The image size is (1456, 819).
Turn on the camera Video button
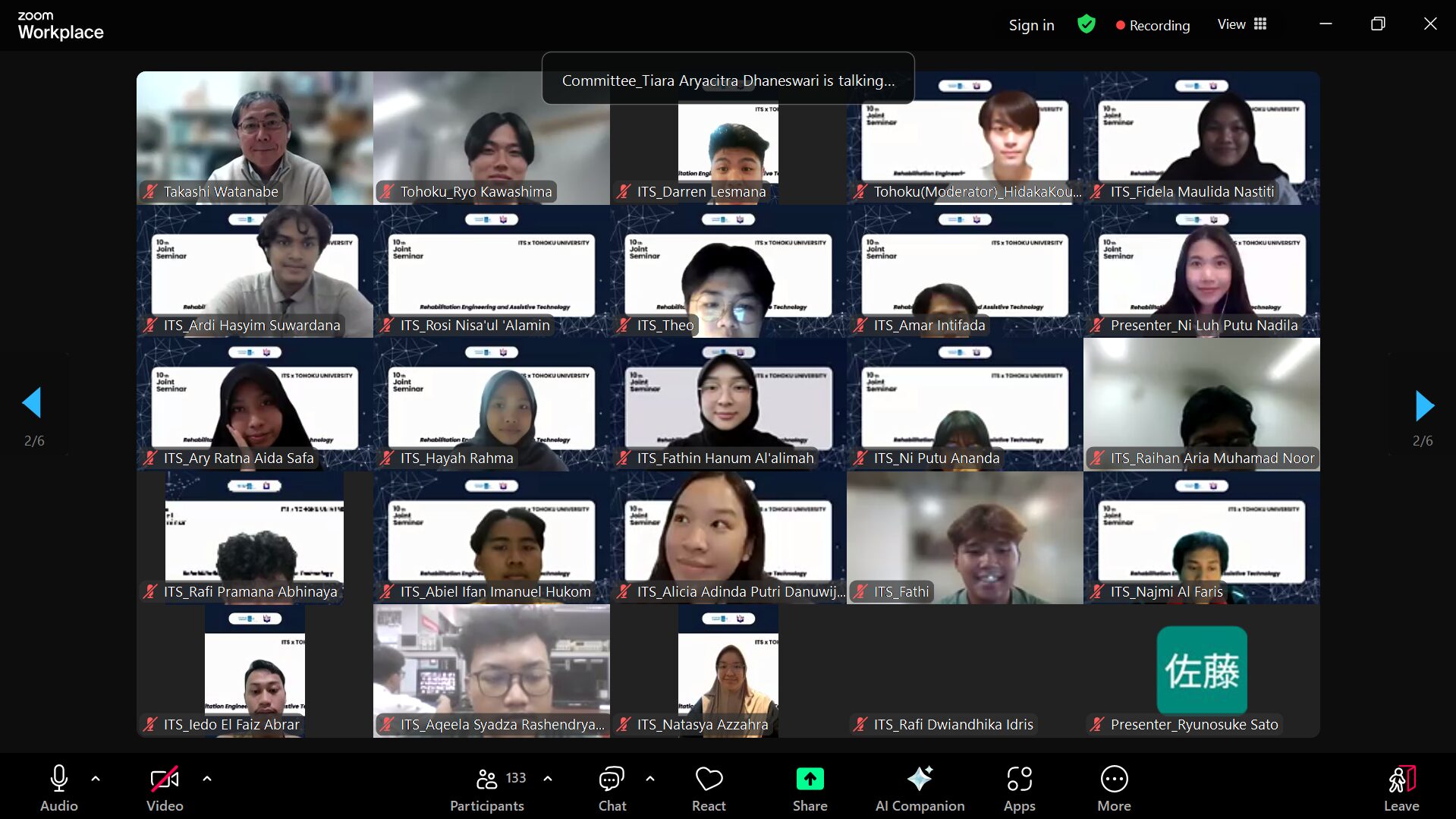tap(165, 788)
